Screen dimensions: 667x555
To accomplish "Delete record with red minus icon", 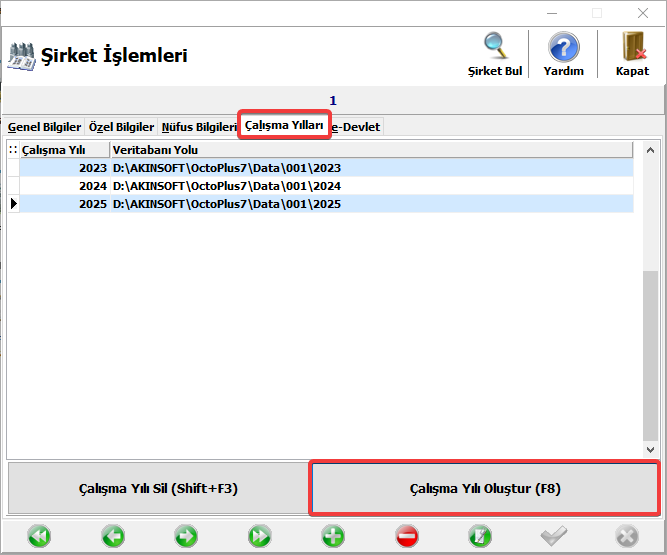I will click(x=406, y=536).
